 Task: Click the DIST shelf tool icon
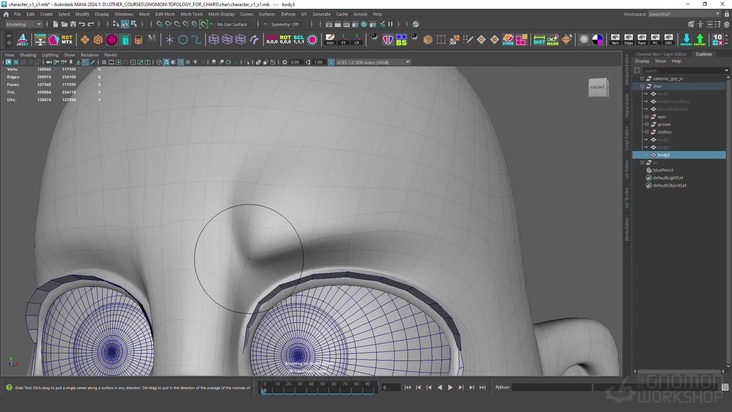[539, 39]
